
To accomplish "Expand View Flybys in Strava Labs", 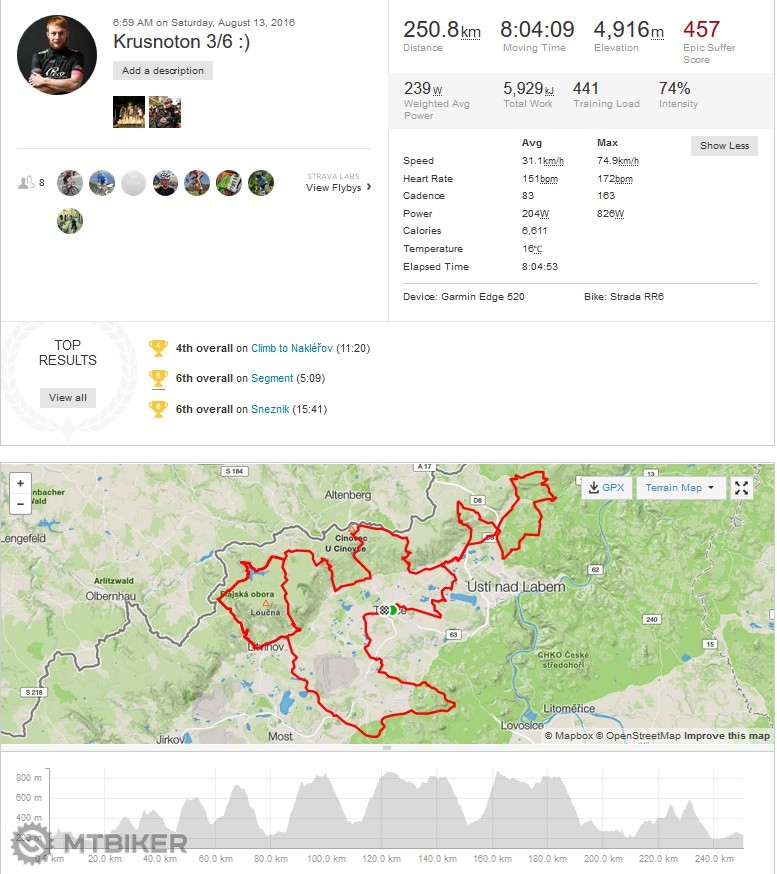I will coord(338,187).
